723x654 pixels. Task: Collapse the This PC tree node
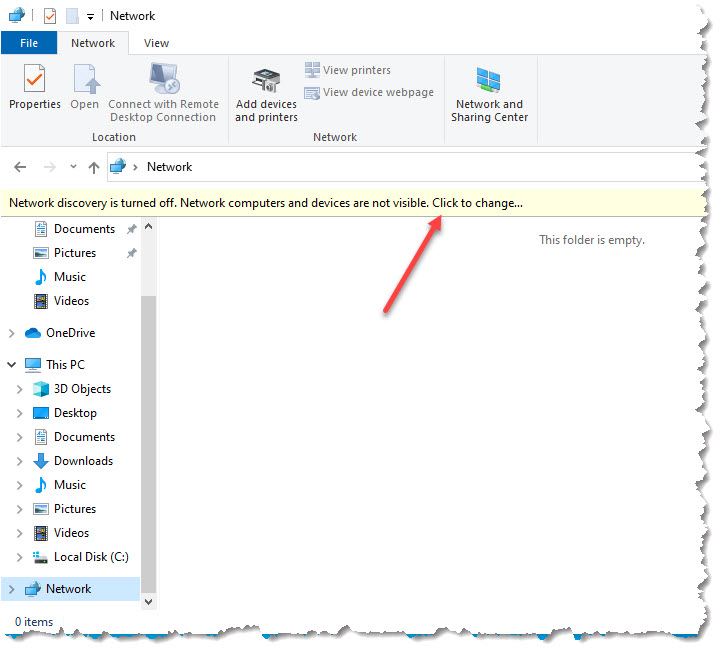point(11,365)
